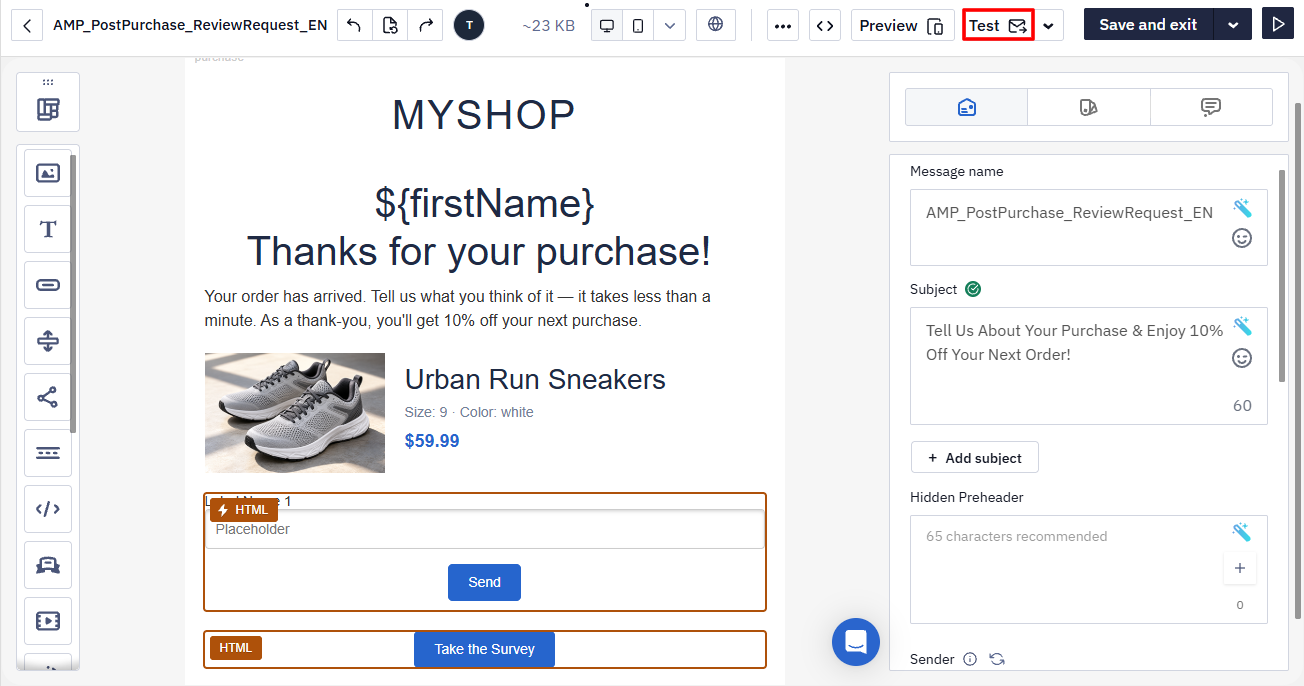Select the Menu block
This screenshot has height=686, width=1304.
click(48, 453)
